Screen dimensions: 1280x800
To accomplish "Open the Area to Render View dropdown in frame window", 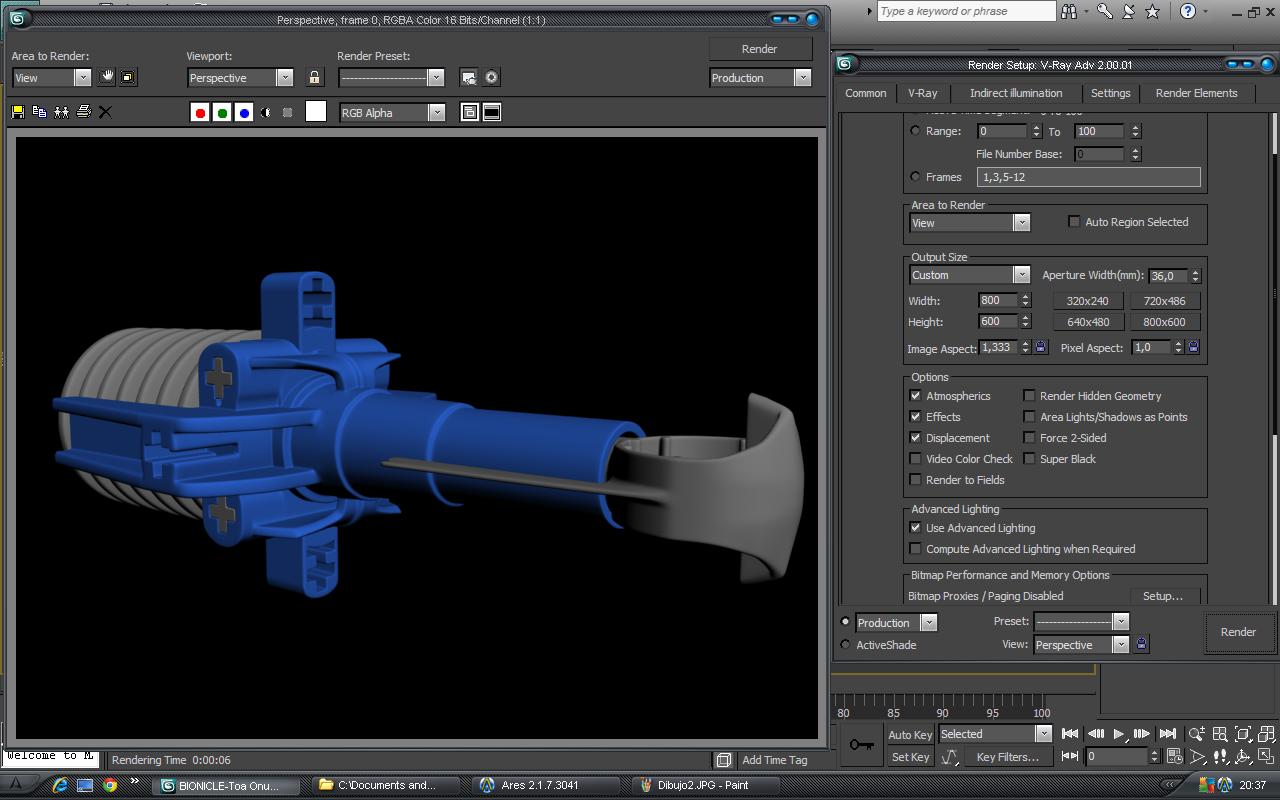I will pos(51,78).
